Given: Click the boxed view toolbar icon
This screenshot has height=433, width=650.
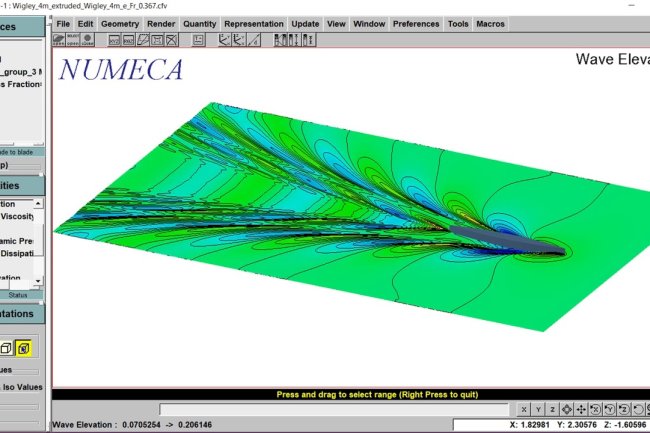Looking at the screenshot, I should (x=158, y=40).
